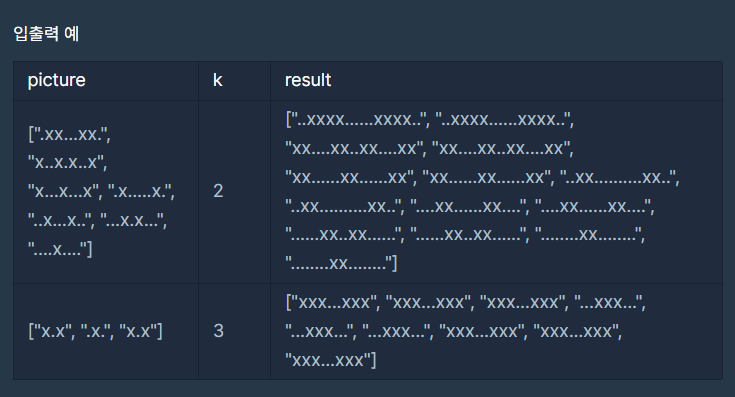735x397 pixels.
Task: Click the "....x...."] line in picture cell
Action: [60, 249]
